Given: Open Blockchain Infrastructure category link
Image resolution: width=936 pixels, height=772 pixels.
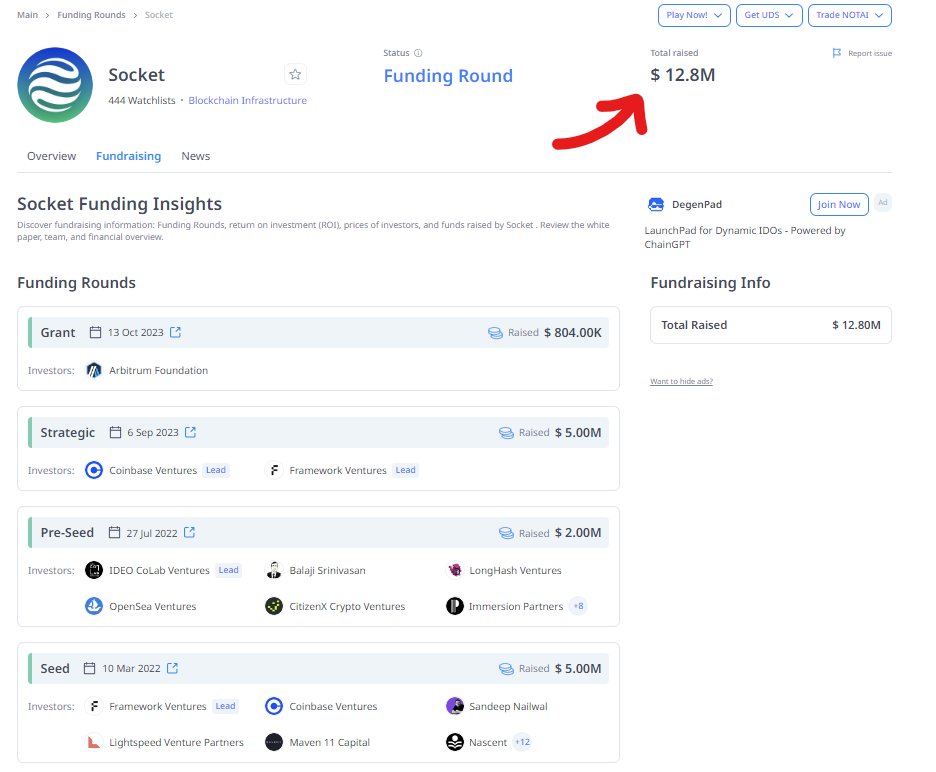Looking at the screenshot, I should coord(248,100).
